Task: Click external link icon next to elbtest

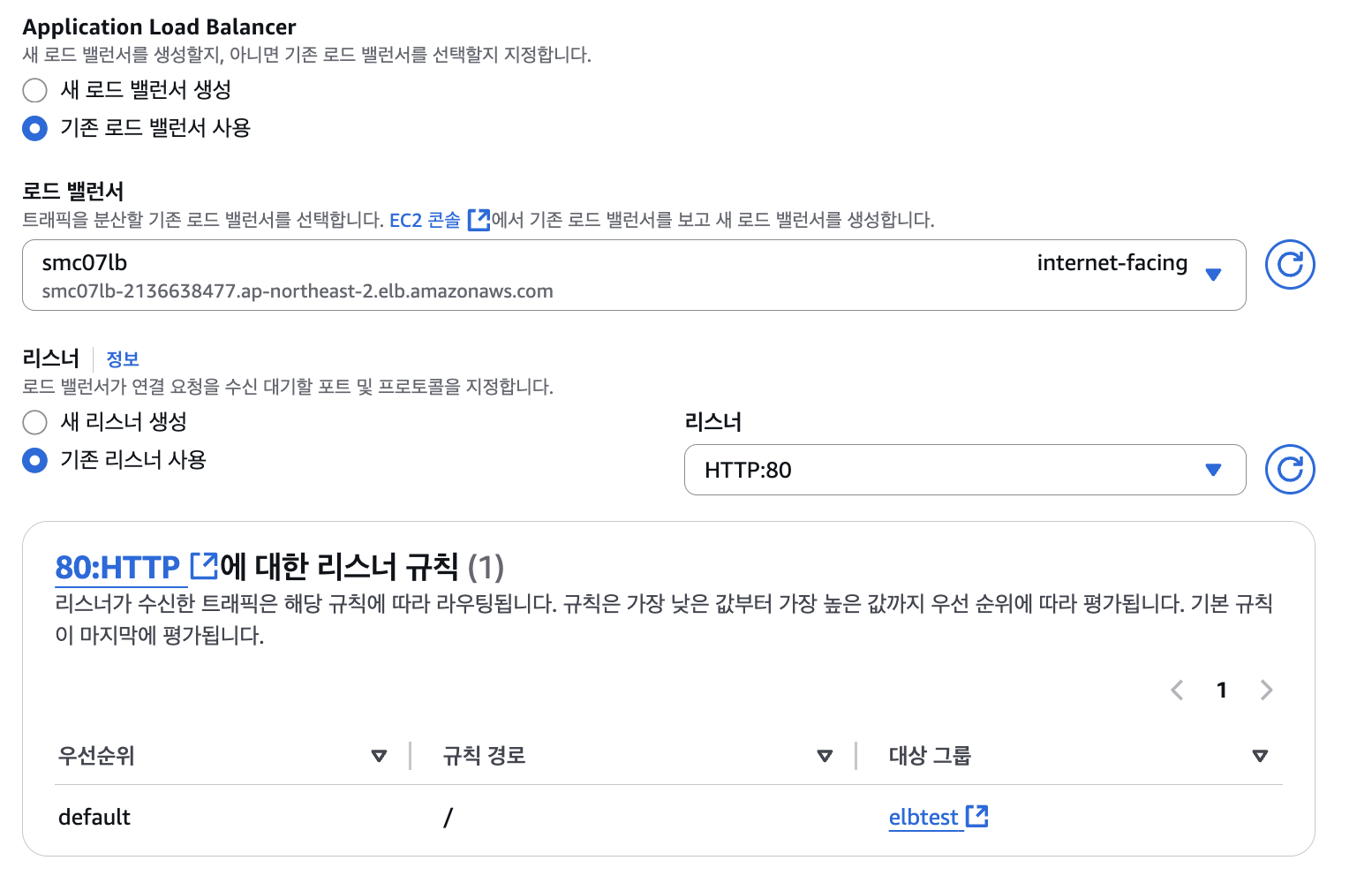Action: pyautogui.click(x=977, y=817)
